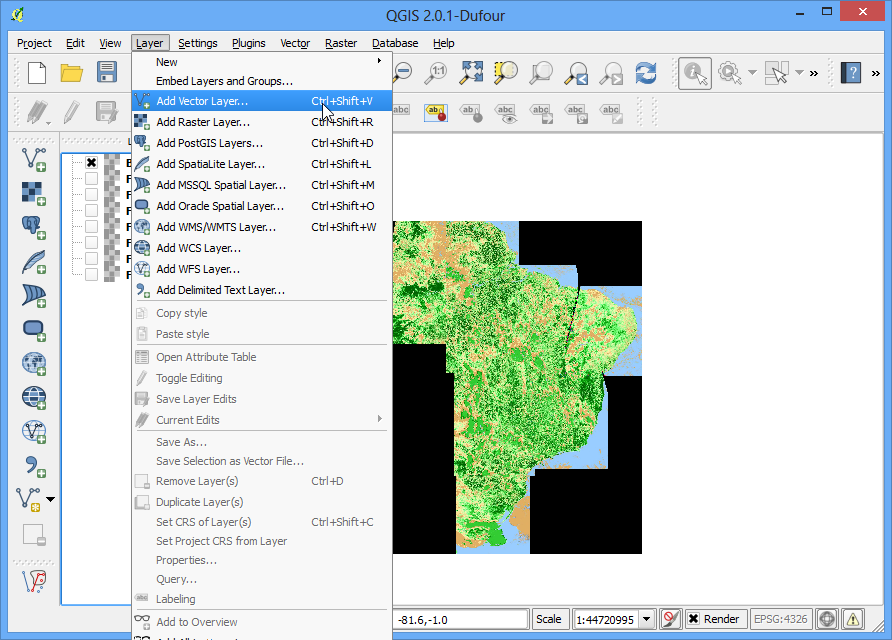Click the Show/Hide Labels eye icon
892x640 pixels.
coord(506,113)
